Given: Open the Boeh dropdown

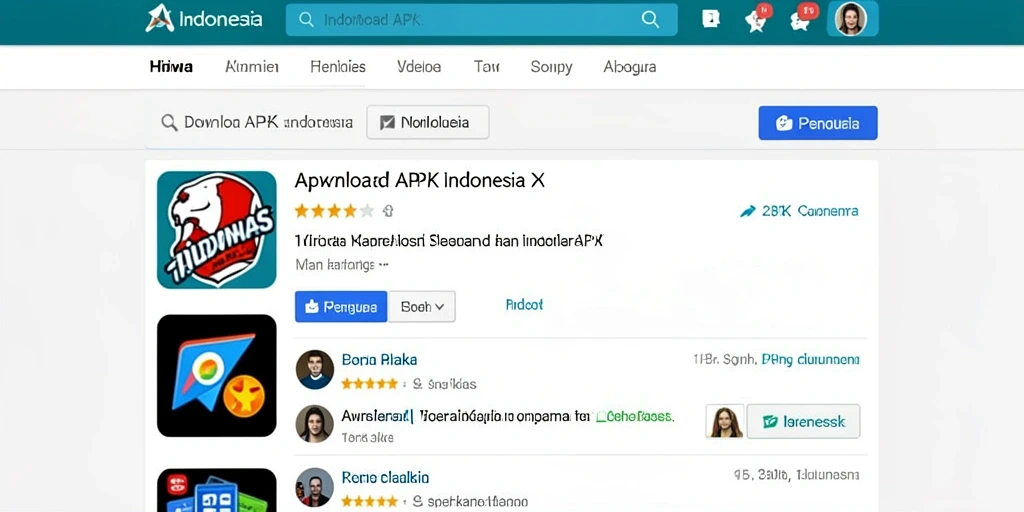Looking at the screenshot, I should coord(422,307).
